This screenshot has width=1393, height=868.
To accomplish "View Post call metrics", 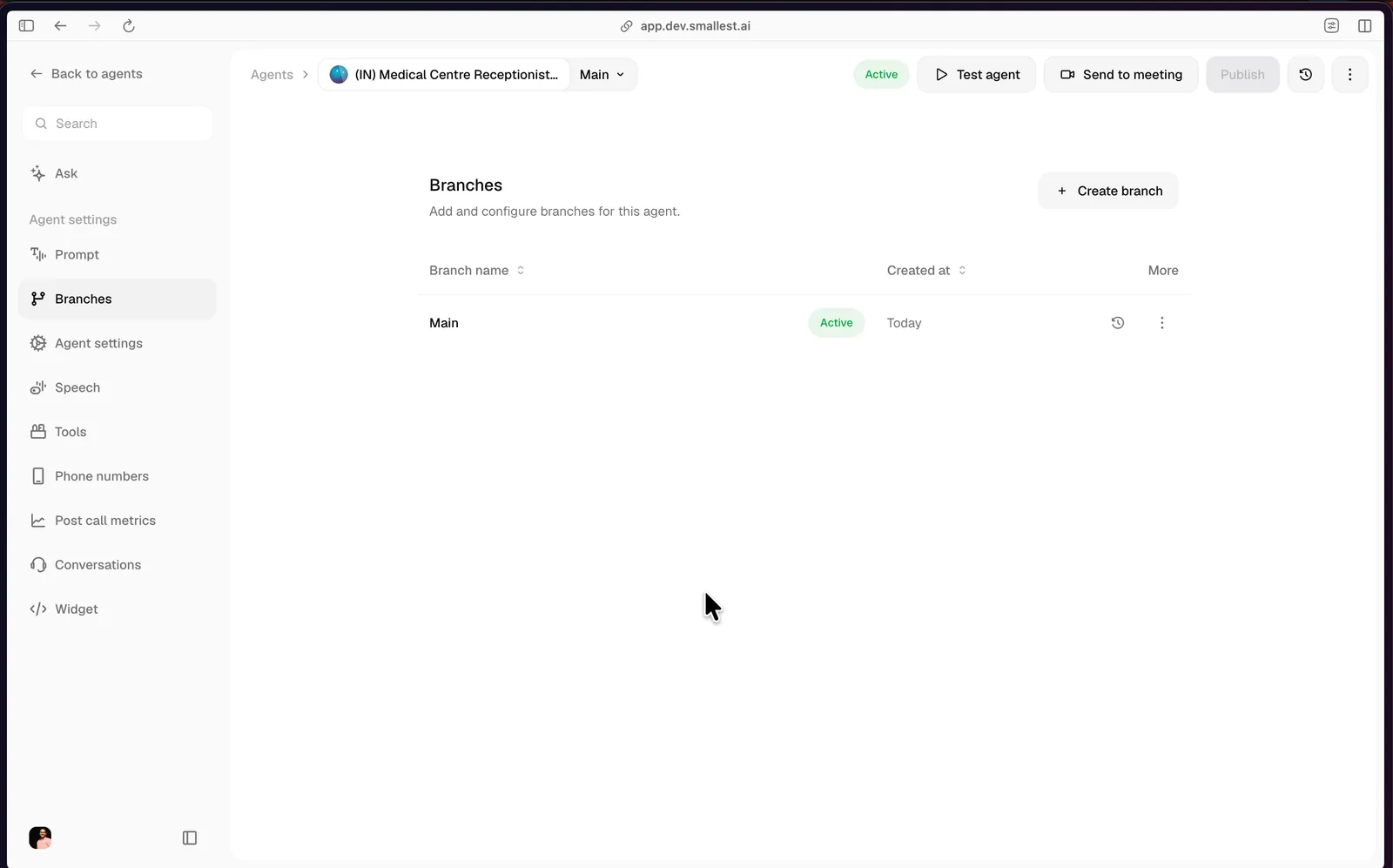I will [118, 521].
